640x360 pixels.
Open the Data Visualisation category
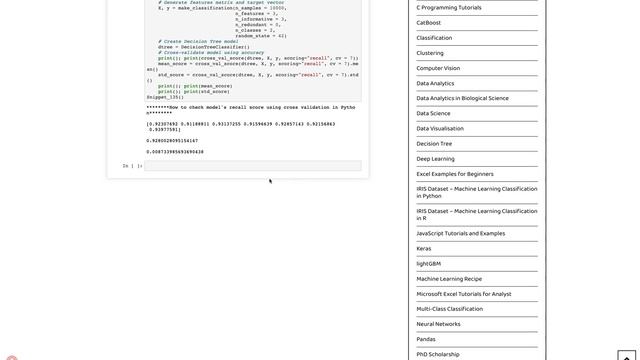(x=440, y=129)
